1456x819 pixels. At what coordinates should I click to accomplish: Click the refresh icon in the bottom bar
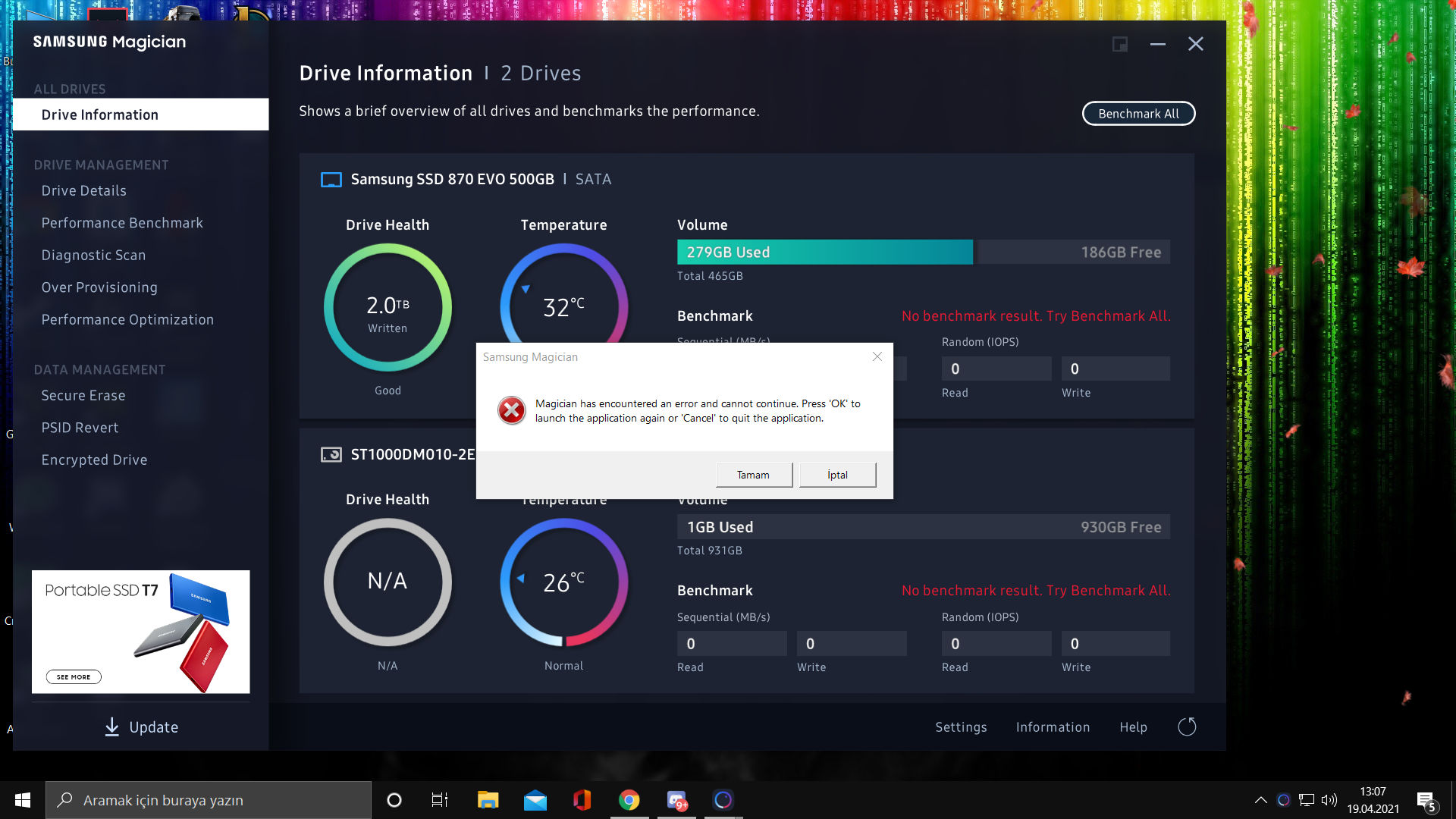coord(1187,727)
